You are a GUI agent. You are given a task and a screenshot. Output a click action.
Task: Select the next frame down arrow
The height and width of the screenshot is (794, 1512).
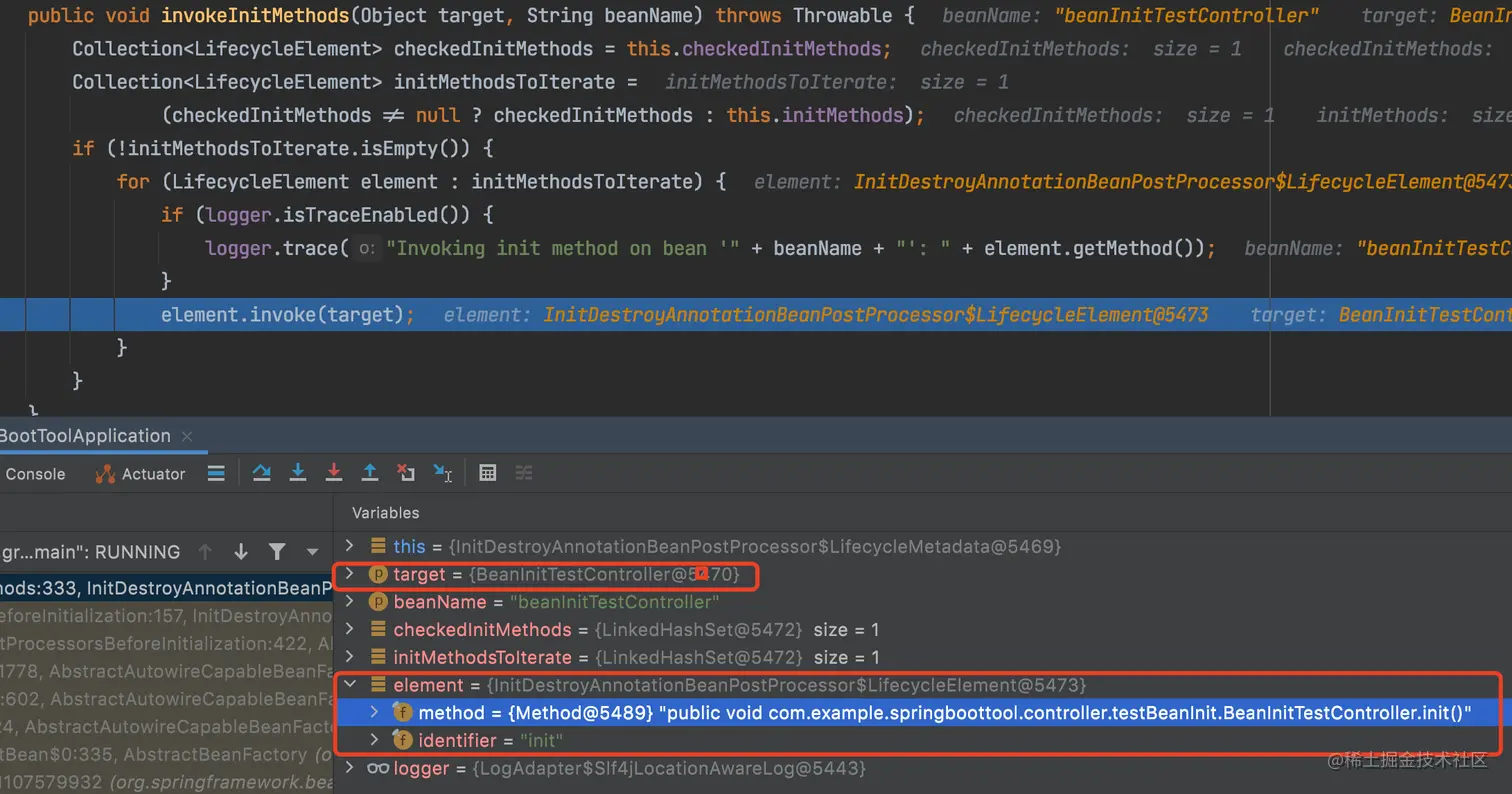coord(241,551)
